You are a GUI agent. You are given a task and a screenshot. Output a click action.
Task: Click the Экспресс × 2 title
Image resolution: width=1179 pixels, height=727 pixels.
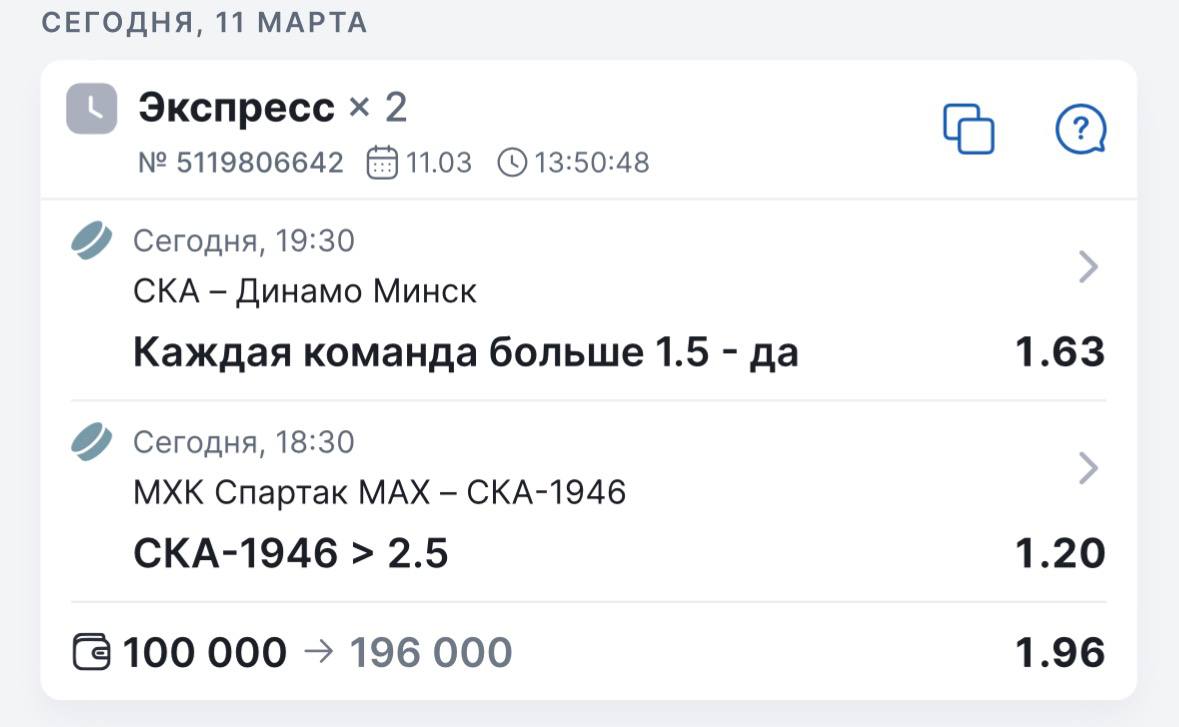pos(272,108)
